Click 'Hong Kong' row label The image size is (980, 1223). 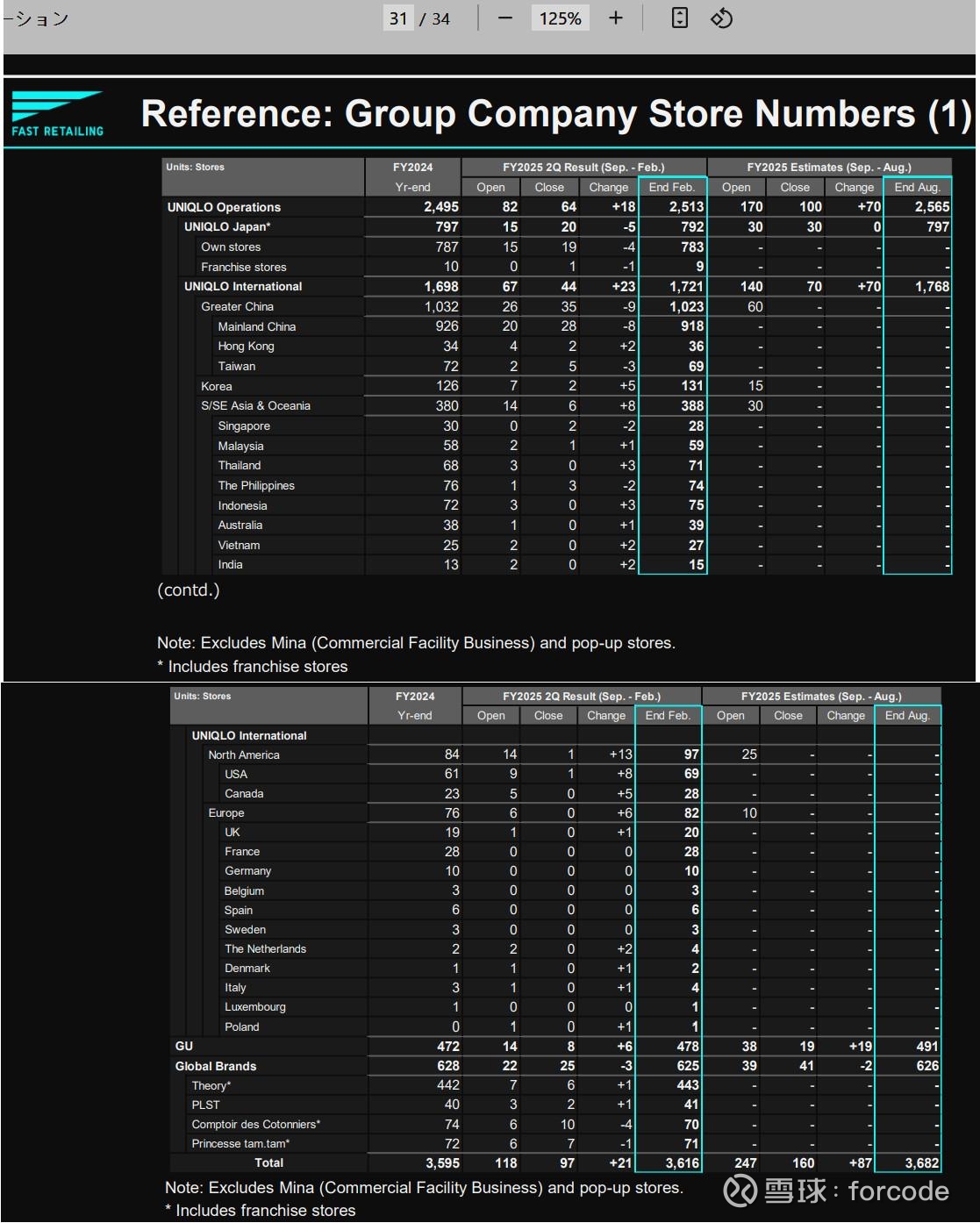tap(247, 347)
